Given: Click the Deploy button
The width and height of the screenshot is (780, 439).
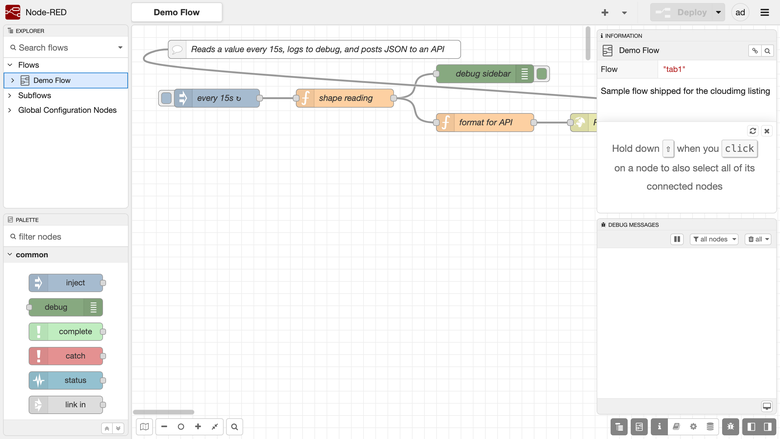Looking at the screenshot, I should pyautogui.click(x=682, y=12).
